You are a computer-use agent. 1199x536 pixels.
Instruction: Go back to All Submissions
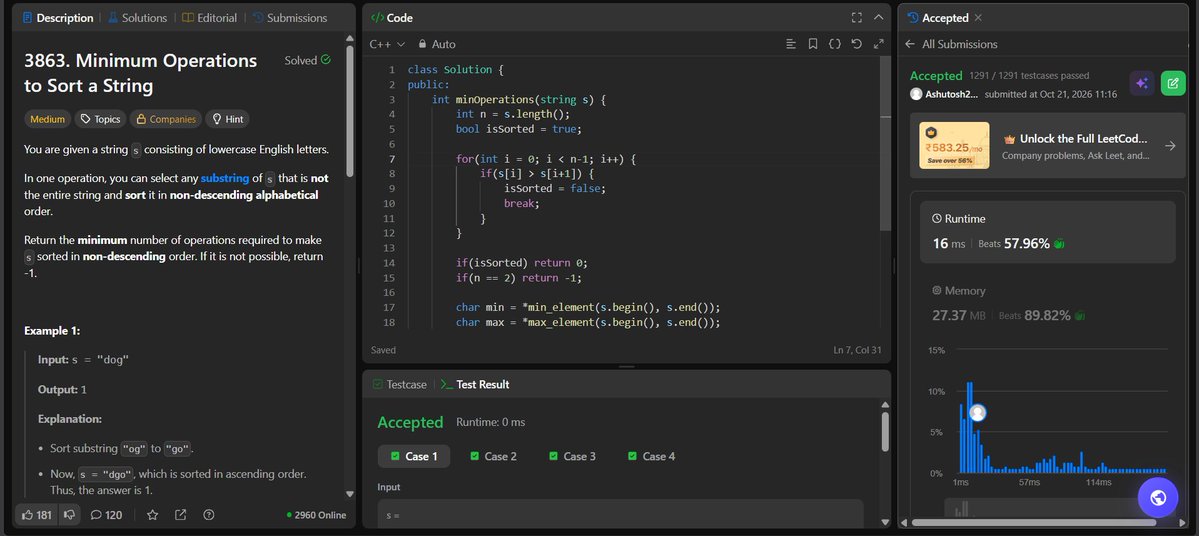951,44
